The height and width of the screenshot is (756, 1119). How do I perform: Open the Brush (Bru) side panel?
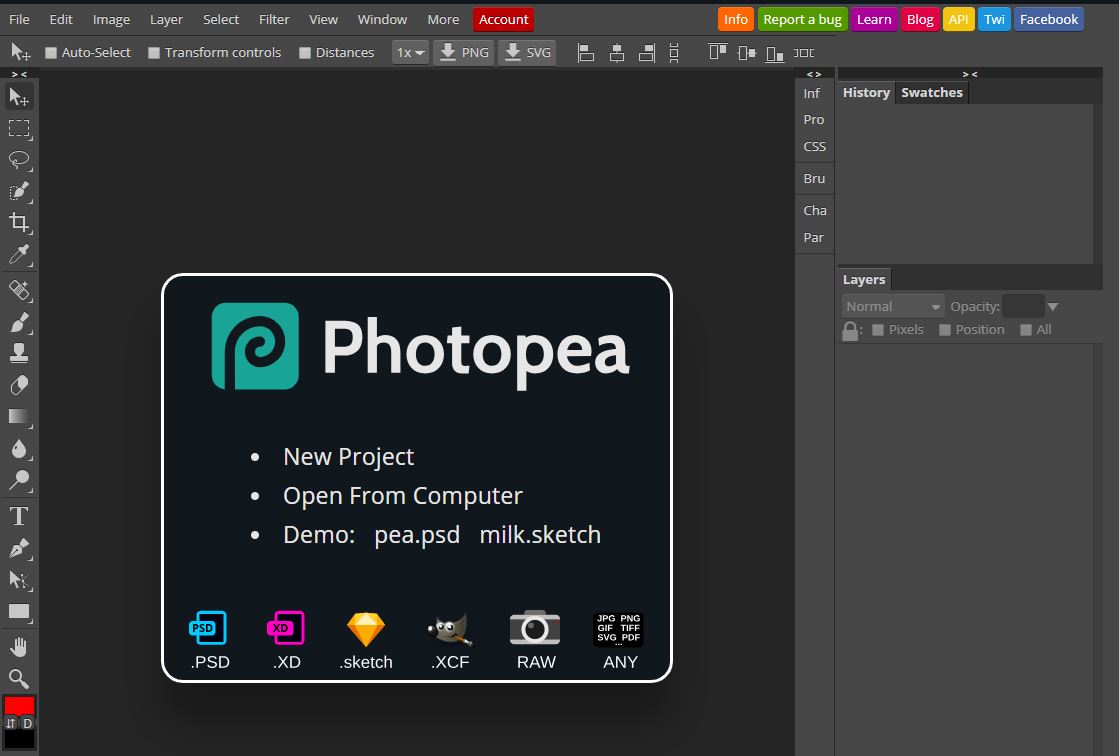pos(814,178)
